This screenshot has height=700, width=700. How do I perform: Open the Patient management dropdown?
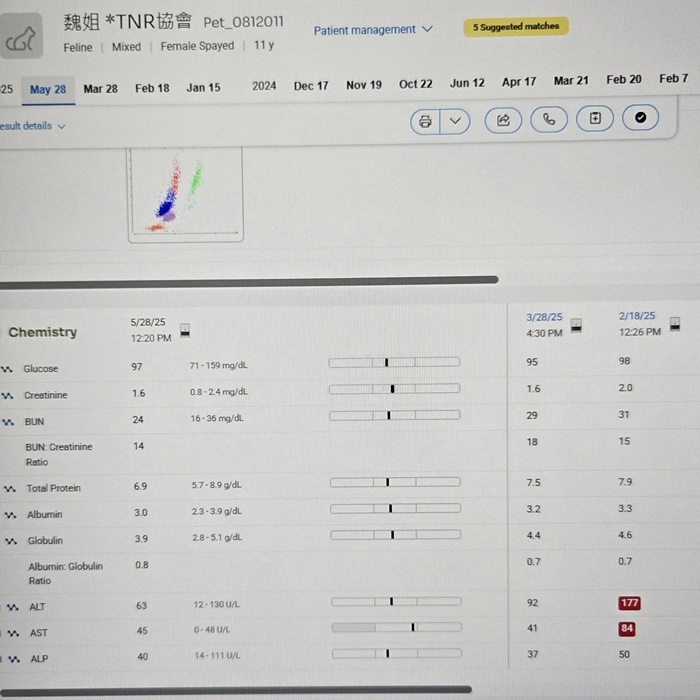coord(373,30)
